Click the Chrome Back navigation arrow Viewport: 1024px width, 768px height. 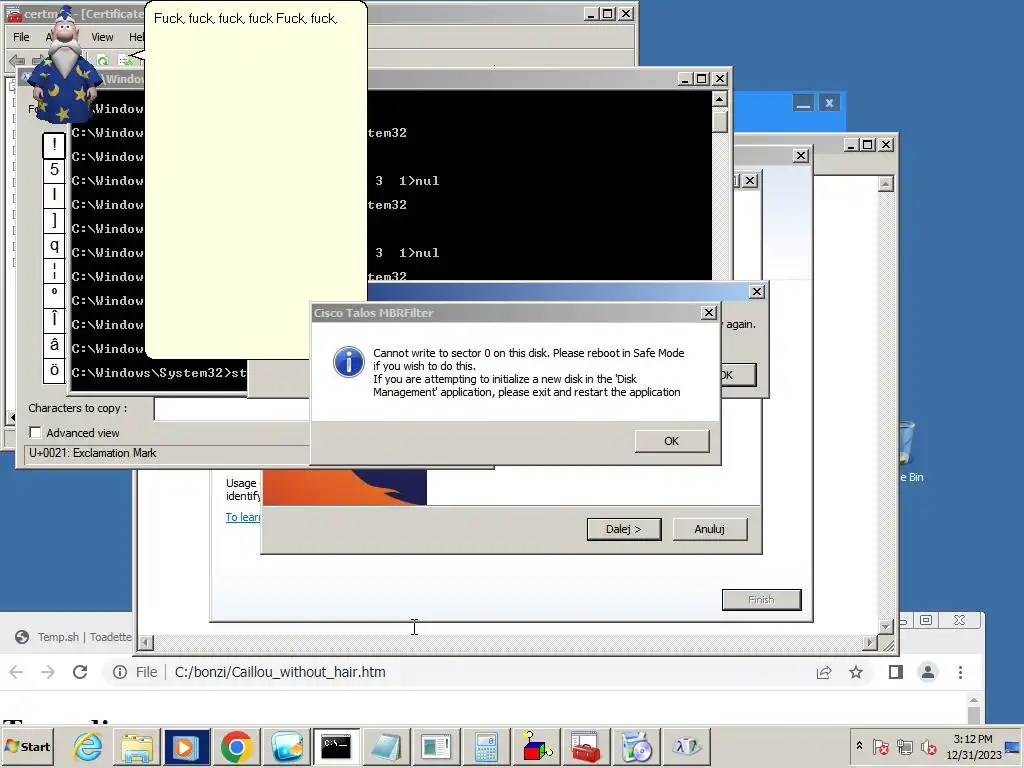16,672
